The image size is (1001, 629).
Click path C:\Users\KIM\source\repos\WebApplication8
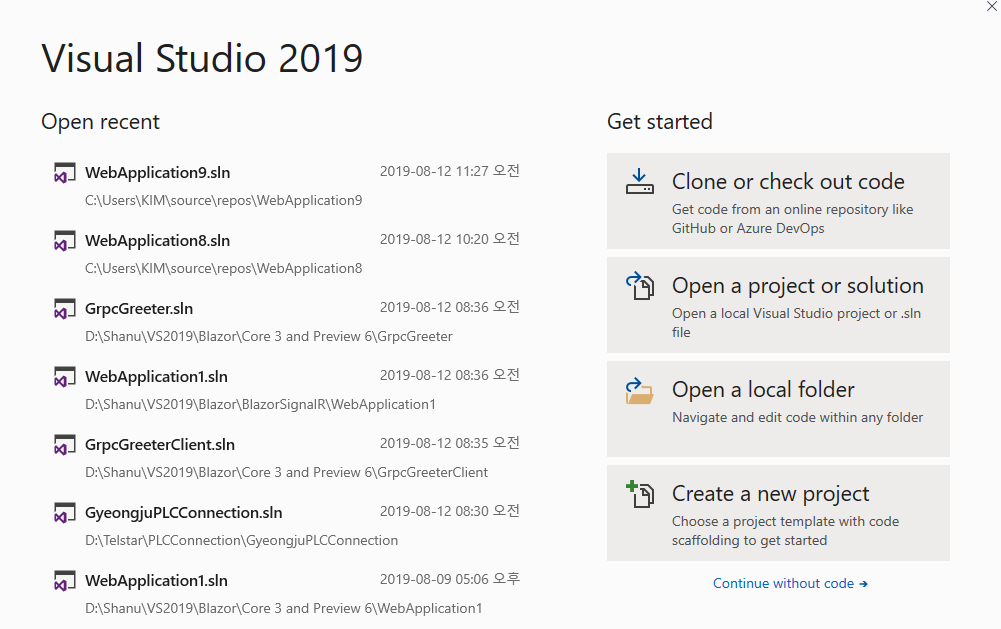point(223,268)
